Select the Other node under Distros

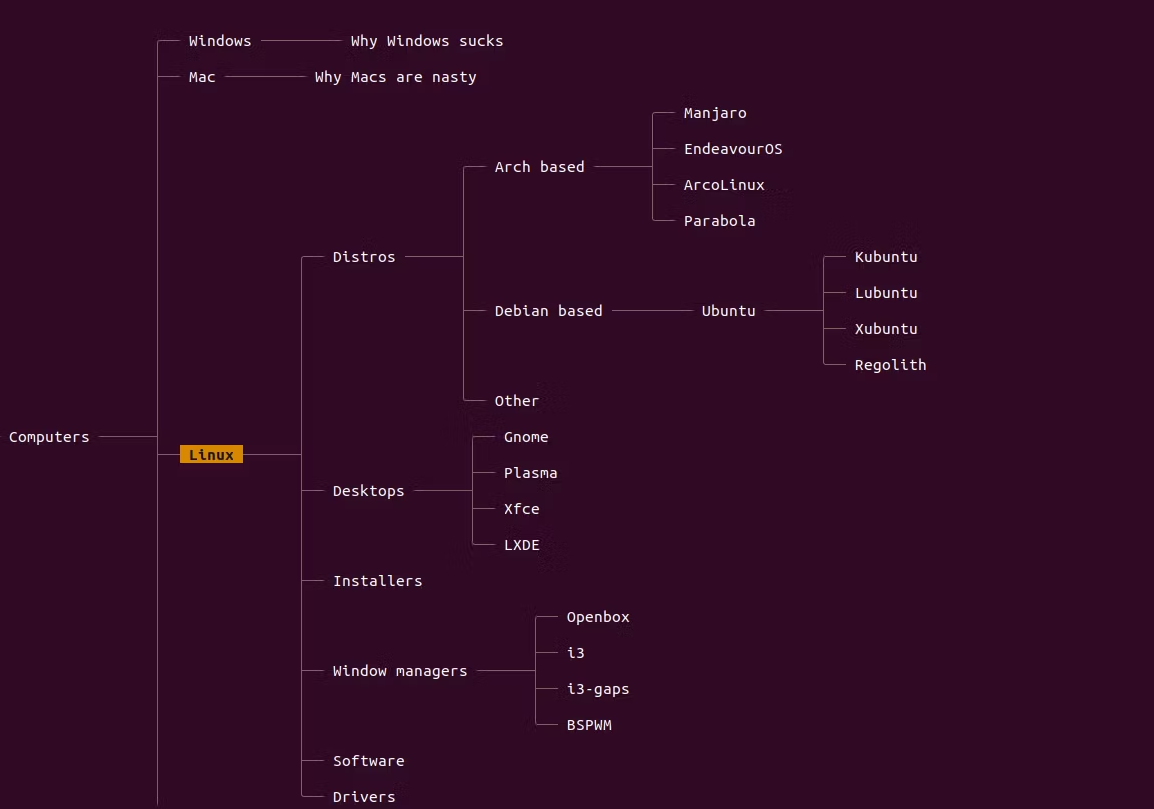tap(517, 401)
